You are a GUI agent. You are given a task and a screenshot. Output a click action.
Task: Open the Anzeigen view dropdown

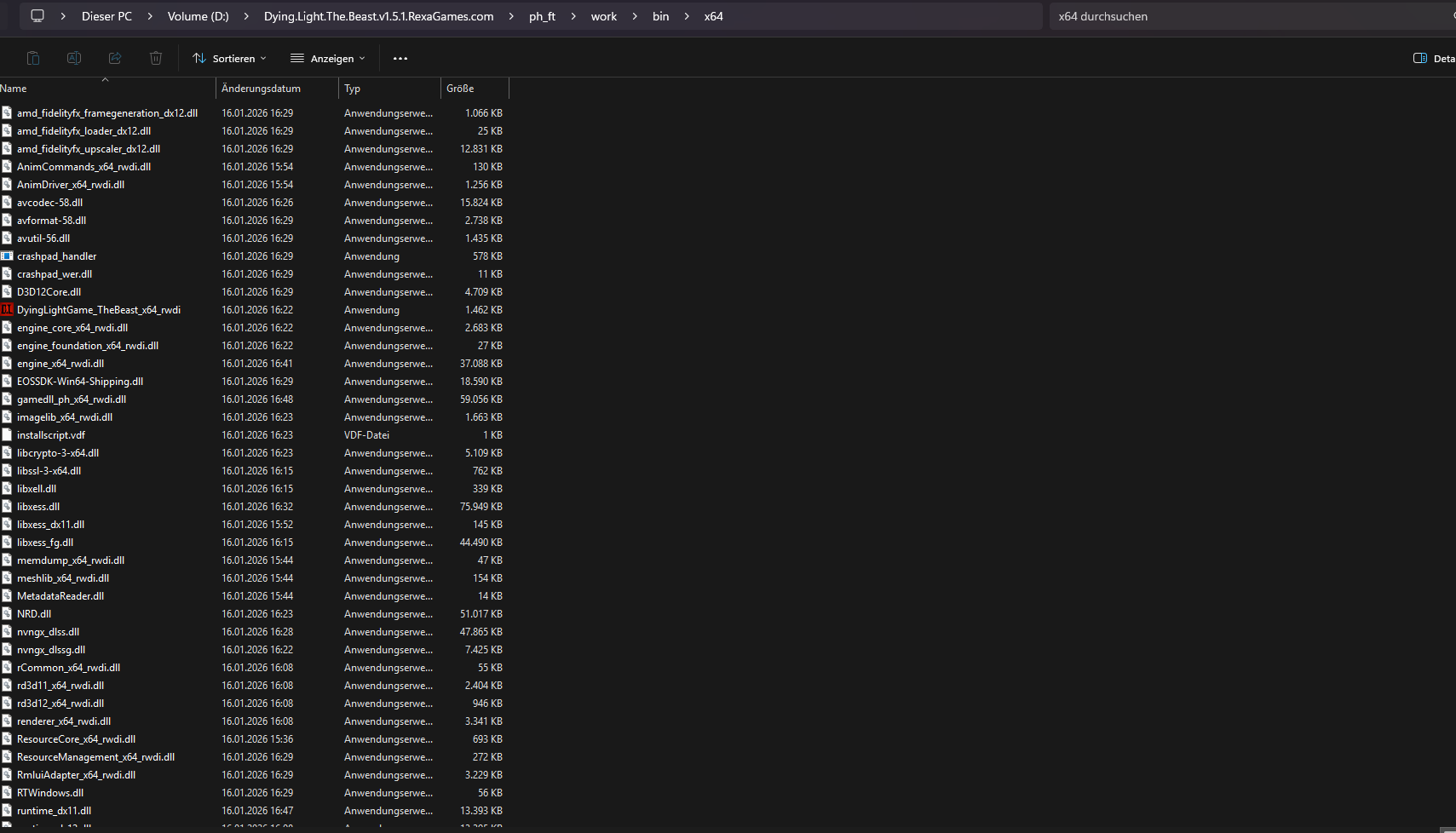(x=328, y=59)
